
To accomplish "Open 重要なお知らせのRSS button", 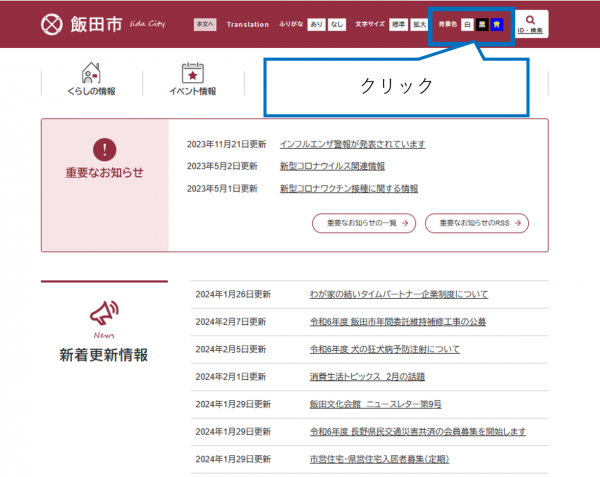I will (477, 223).
